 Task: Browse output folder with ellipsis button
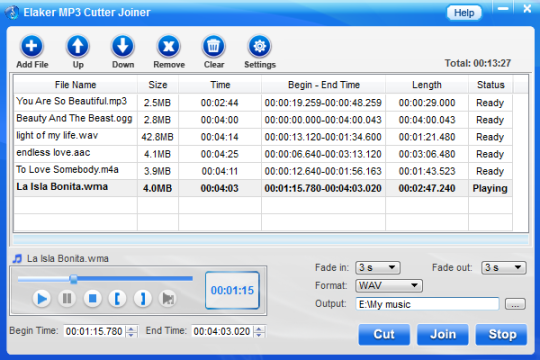tap(515, 305)
